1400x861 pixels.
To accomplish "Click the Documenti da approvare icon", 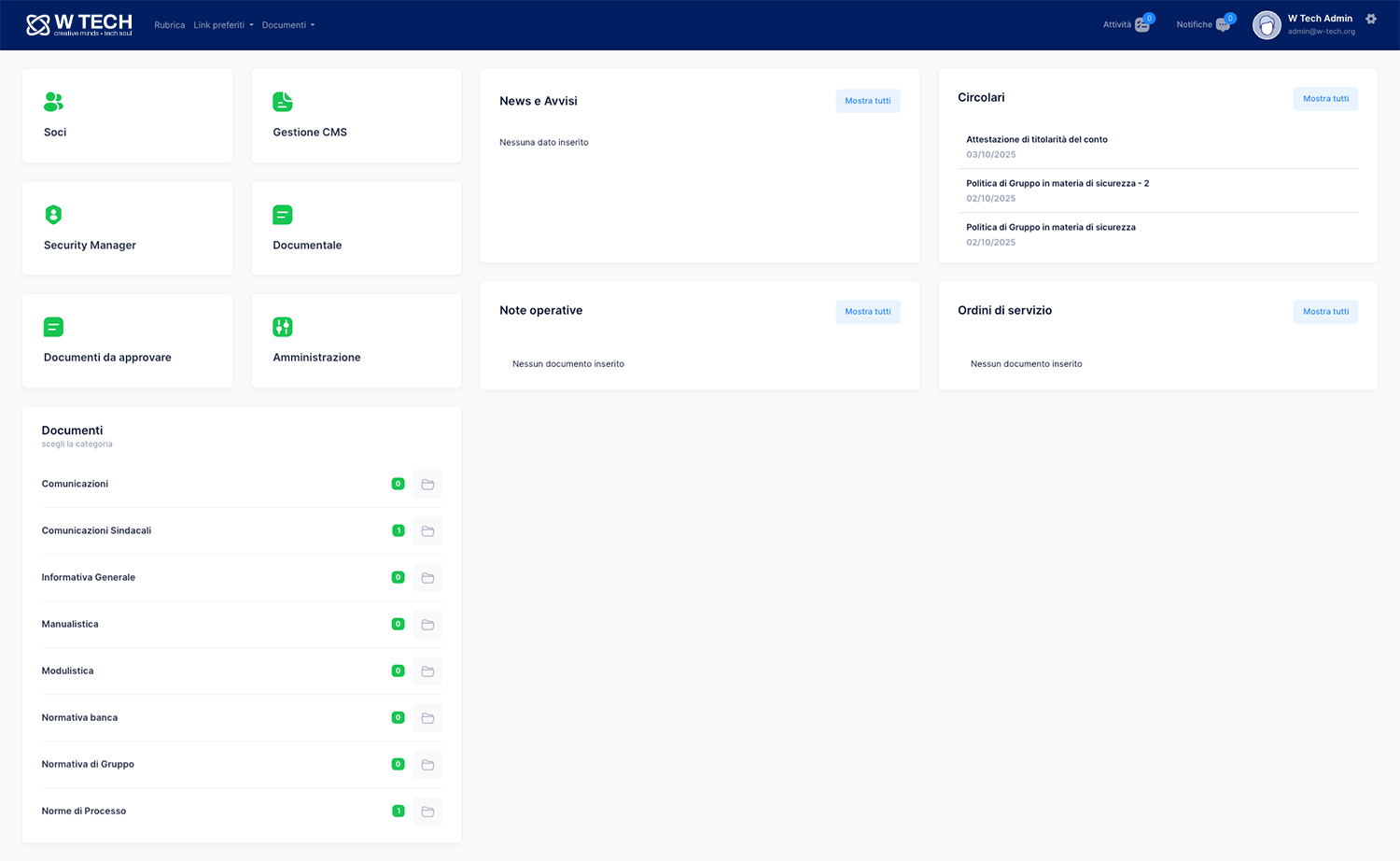I will point(53,327).
